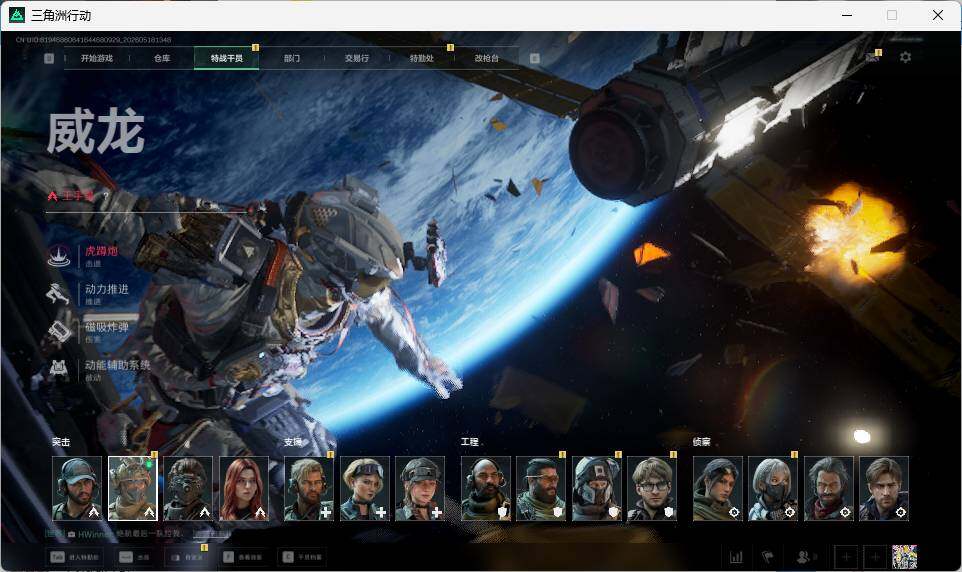Screen dimensions: 962x572
Task: Close the 三角洲行动 window
Action: pyautogui.click(x=938, y=15)
